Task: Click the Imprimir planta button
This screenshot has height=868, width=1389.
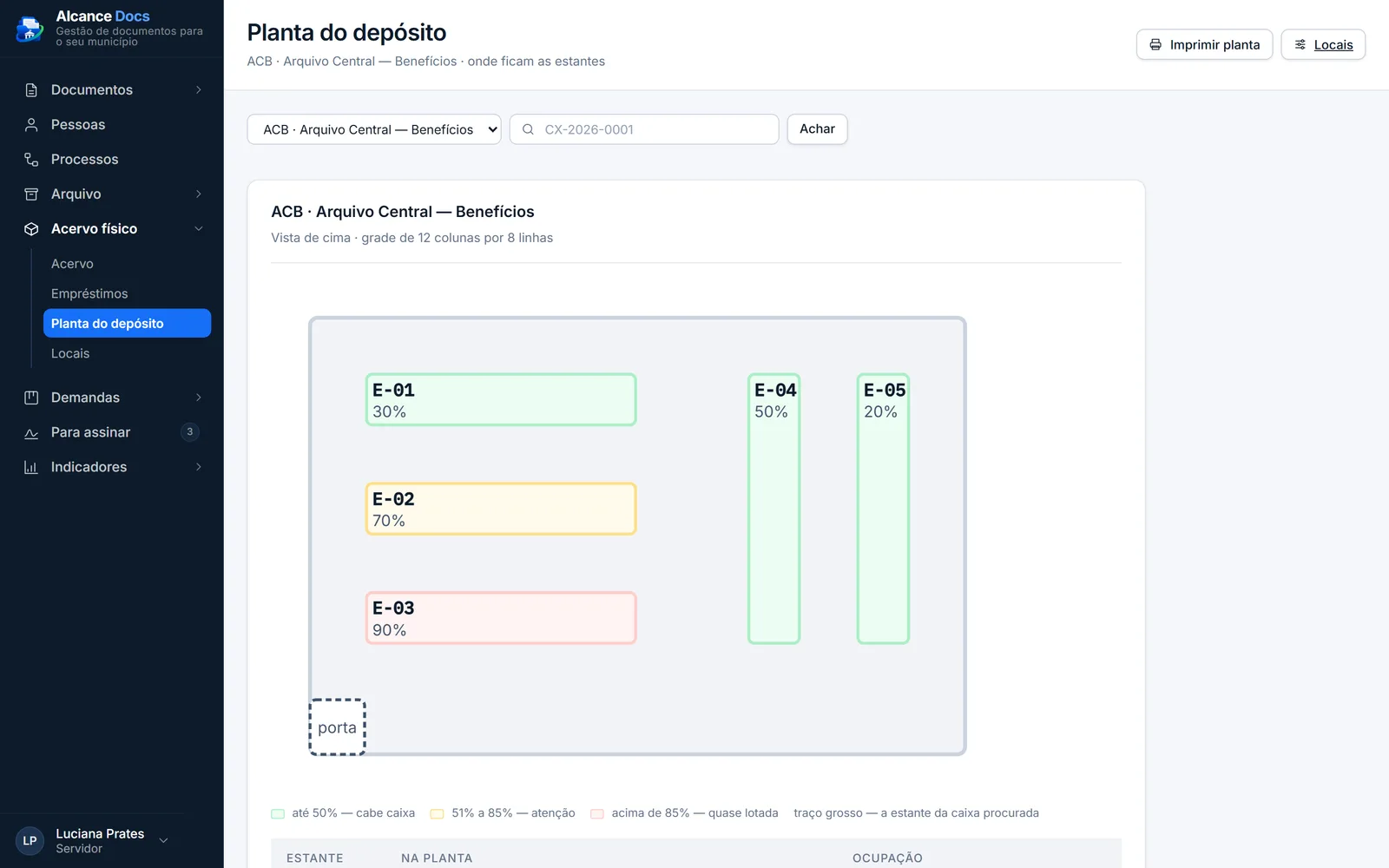Action: (1204, 45)
